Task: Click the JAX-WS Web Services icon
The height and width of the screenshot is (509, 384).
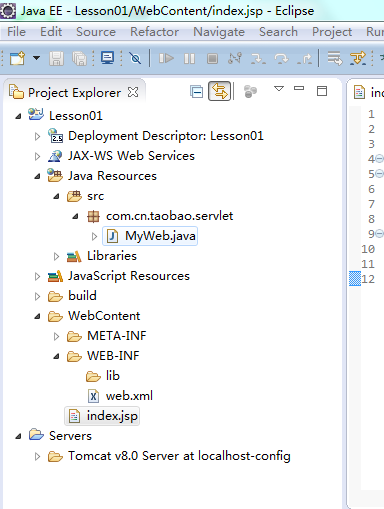Action: click(55, 156)
